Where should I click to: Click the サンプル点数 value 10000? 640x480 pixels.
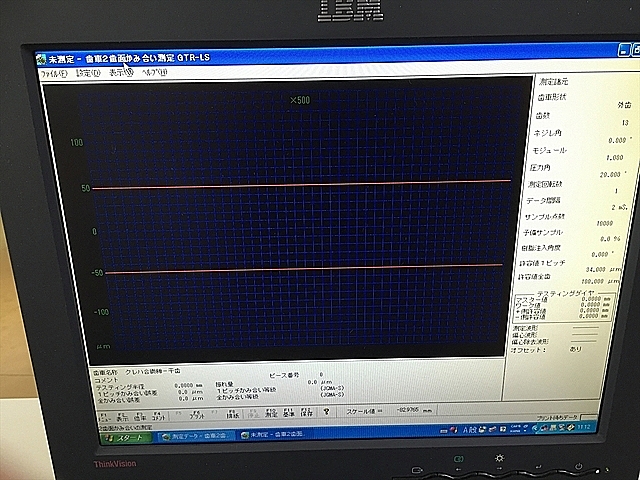(604, 224)
